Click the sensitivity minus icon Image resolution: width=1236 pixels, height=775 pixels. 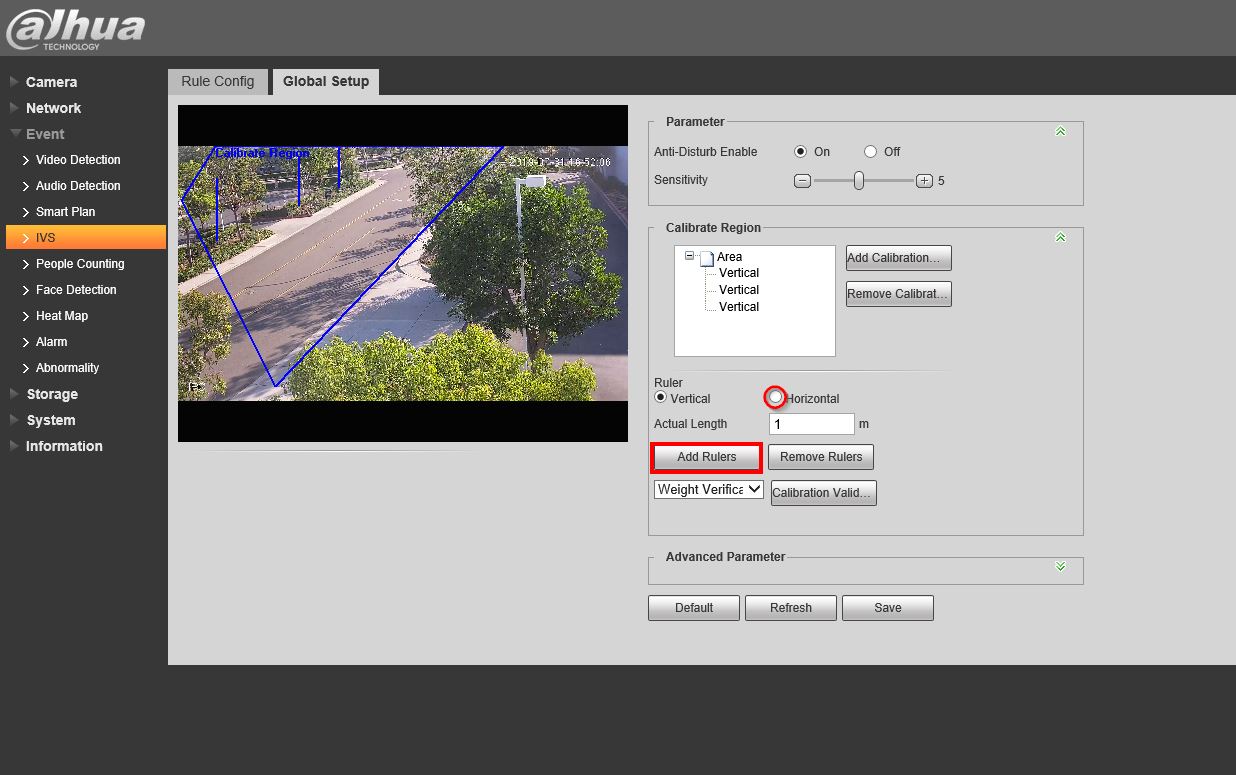802,181
